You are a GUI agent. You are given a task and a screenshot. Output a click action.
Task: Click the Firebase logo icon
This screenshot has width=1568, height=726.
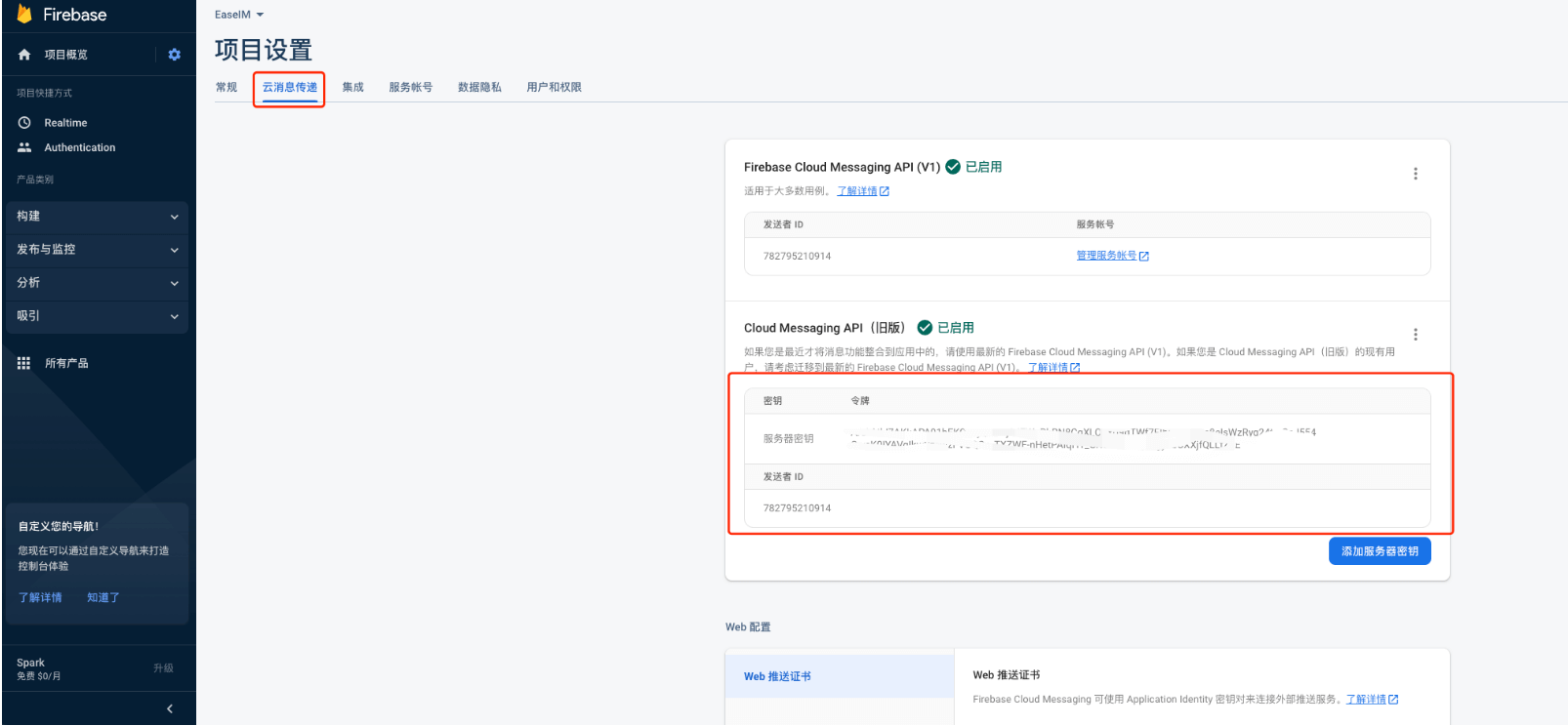[24, 14]
